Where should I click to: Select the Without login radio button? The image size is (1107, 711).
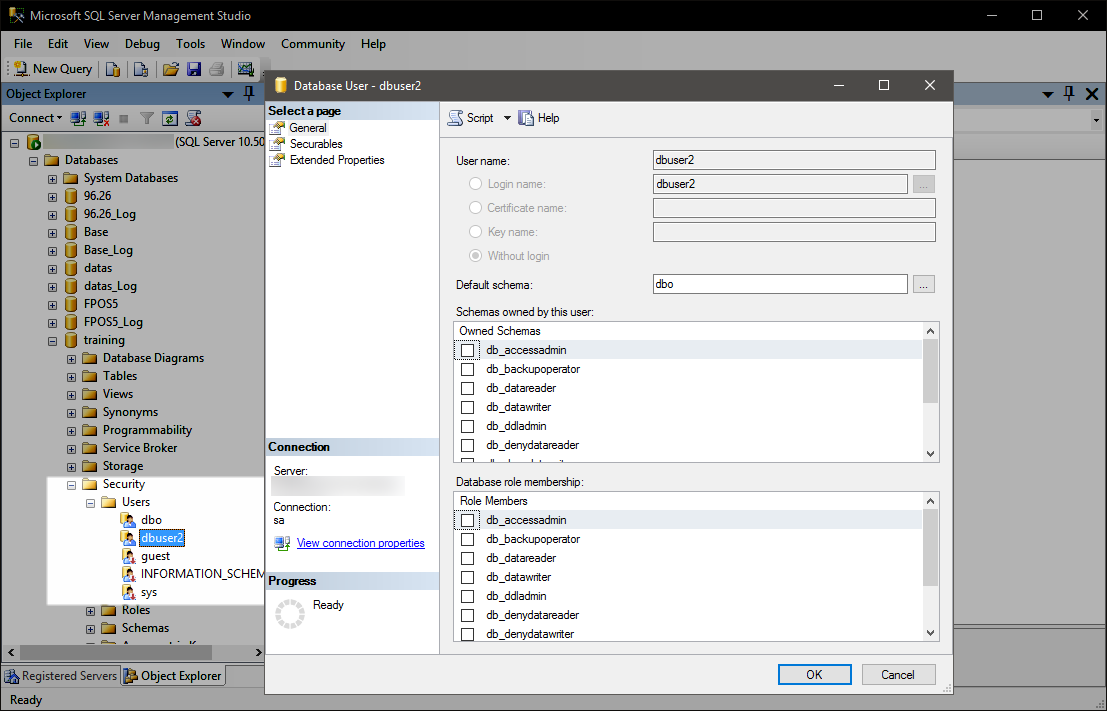475,256
